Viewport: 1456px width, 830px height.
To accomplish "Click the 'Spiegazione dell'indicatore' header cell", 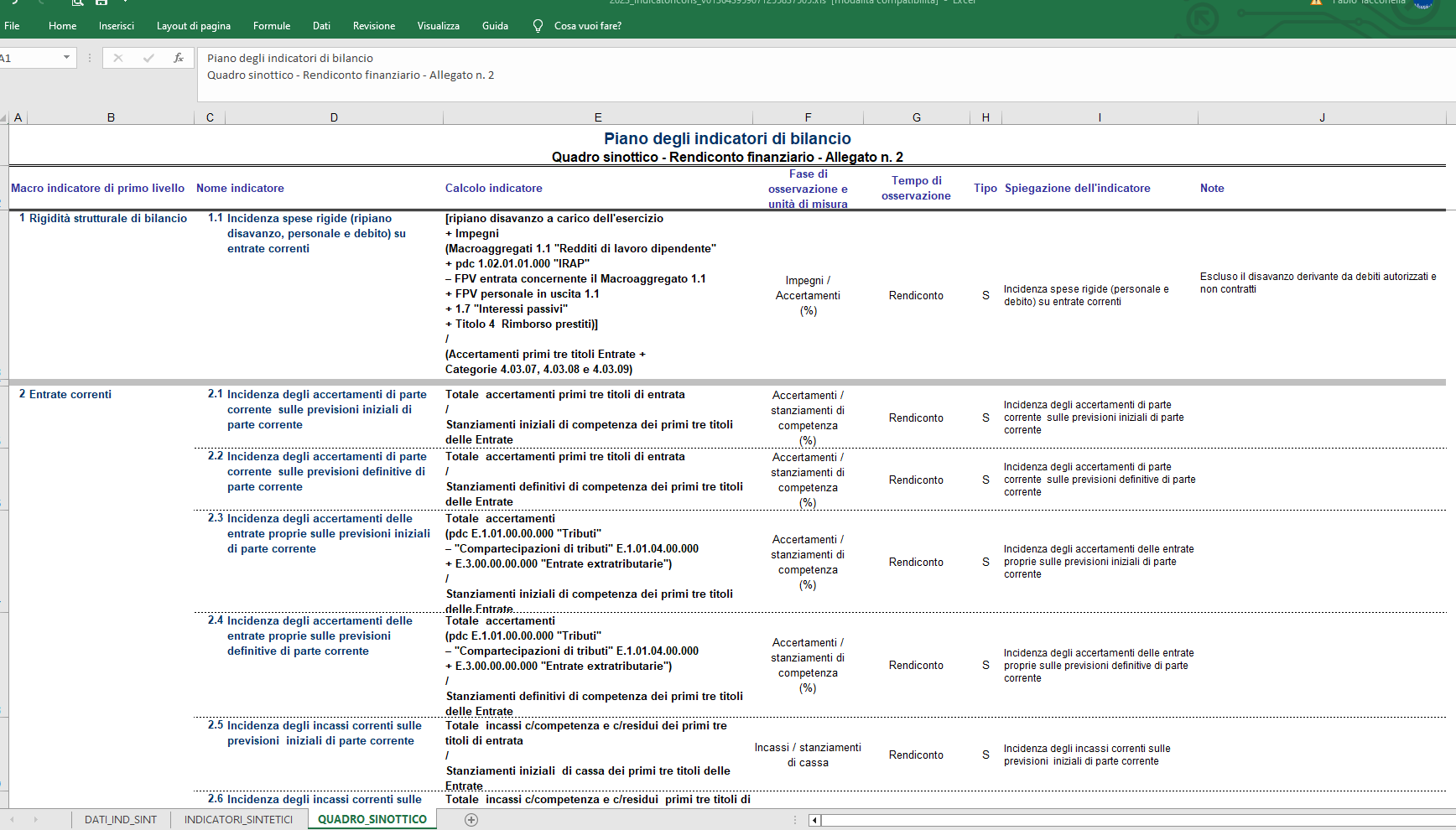I will tap(1078, 188).
